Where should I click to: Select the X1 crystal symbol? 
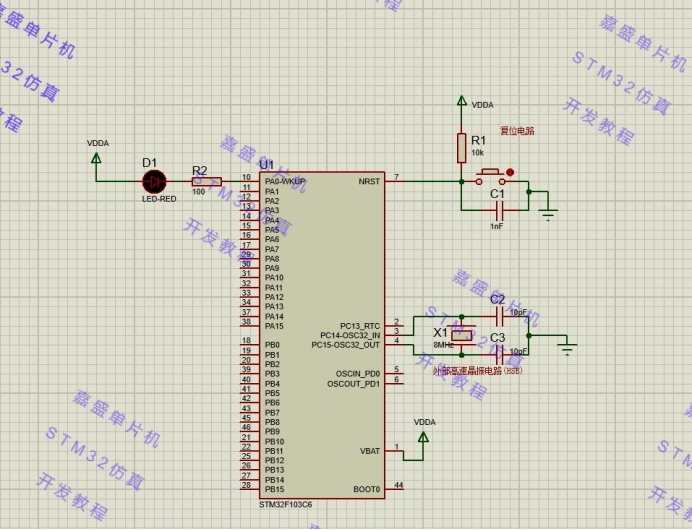click(x=462, y=336)
